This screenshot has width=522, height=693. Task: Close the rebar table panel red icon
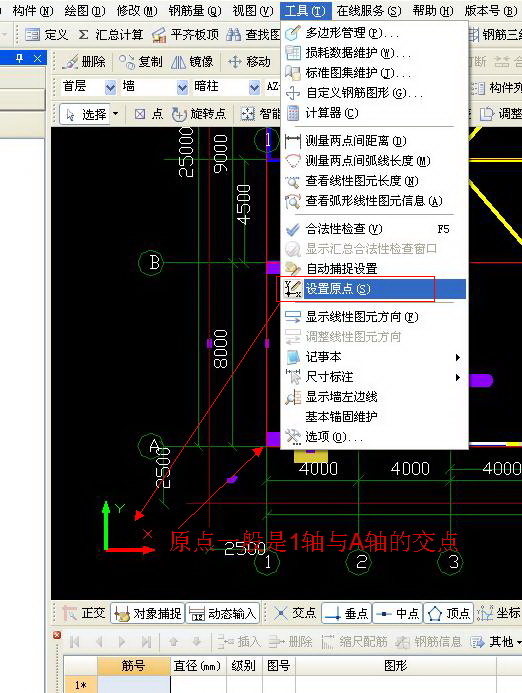pyautogui.click(x=57, y=635)
